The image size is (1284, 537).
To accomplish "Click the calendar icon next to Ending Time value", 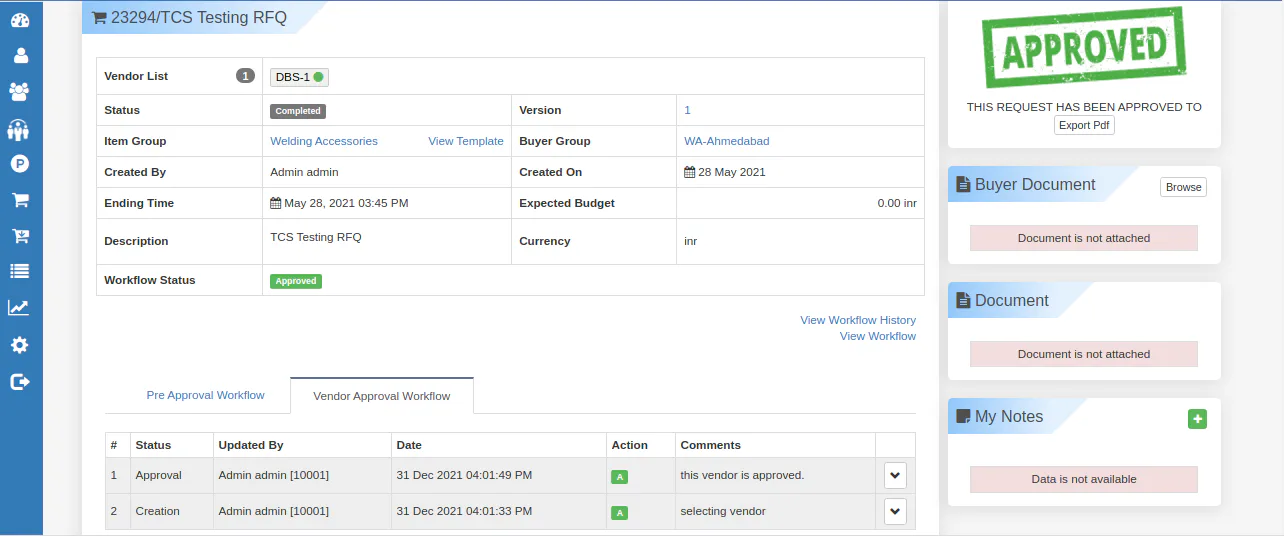I will coord(276,203).
